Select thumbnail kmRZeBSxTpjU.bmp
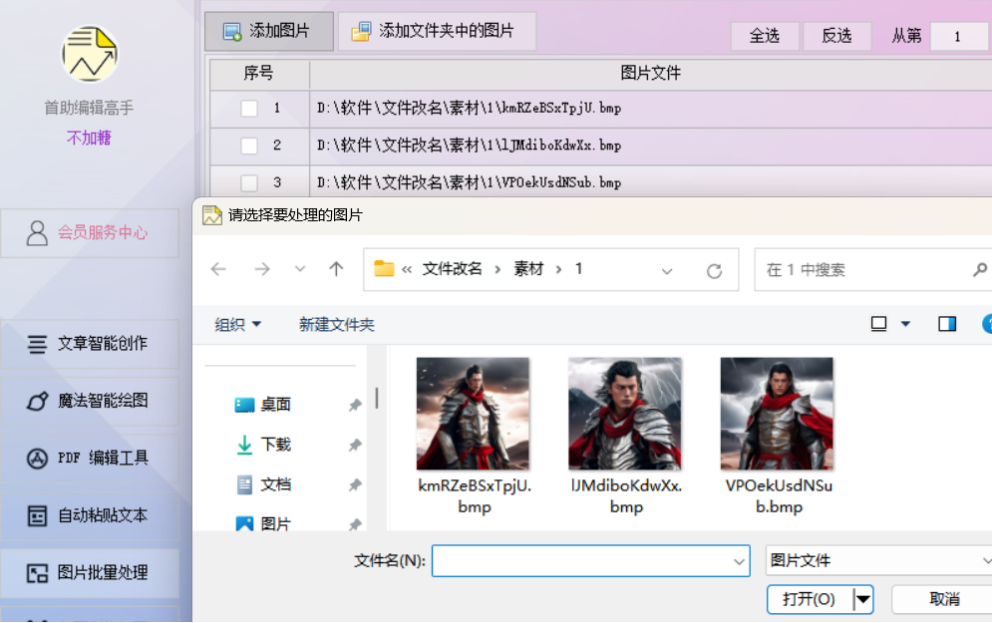The height and width of the screenshot is (623, 992). pos(473,436)
